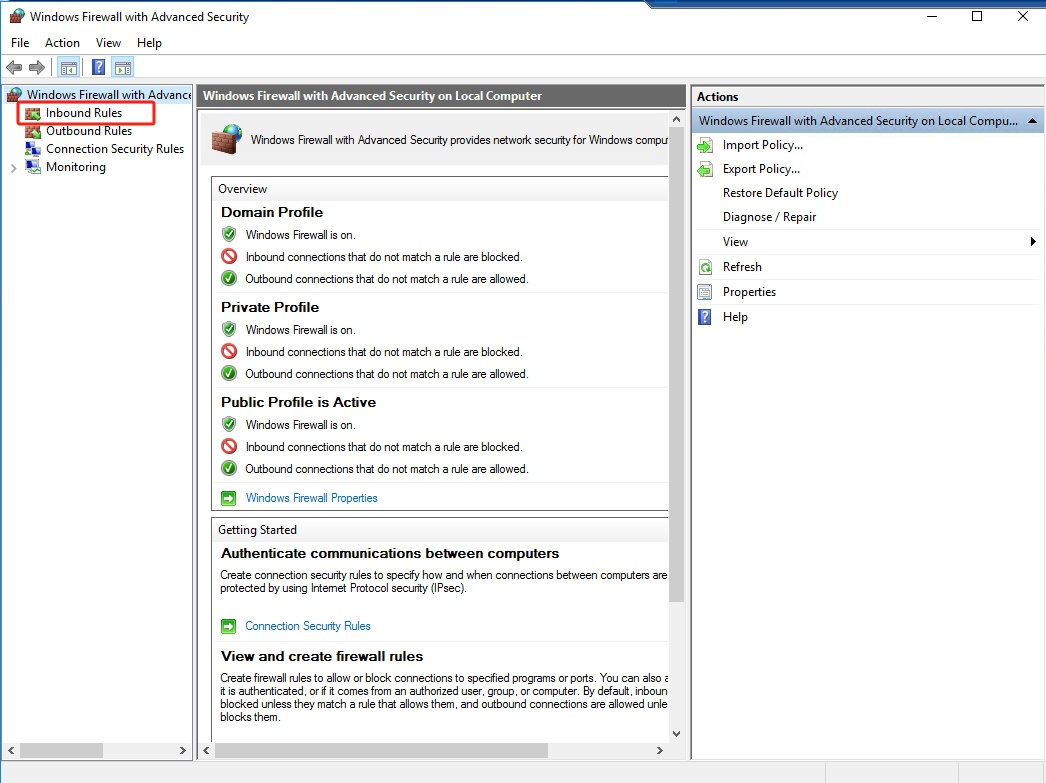The width and height of the screenshot is (1046, 783).
Task: Open the View submenu arrow in Actions
Action: 1033,242
